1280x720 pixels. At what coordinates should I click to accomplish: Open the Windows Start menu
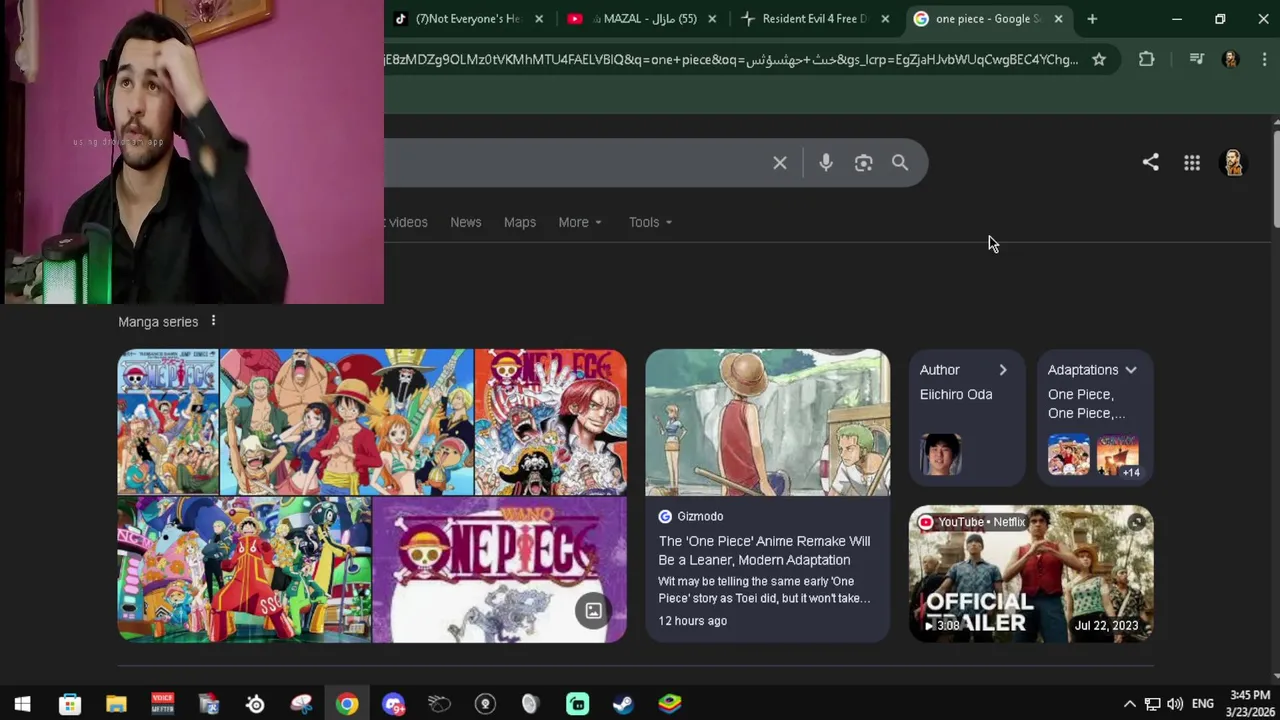pyautogui.click(x=22, y=704)
